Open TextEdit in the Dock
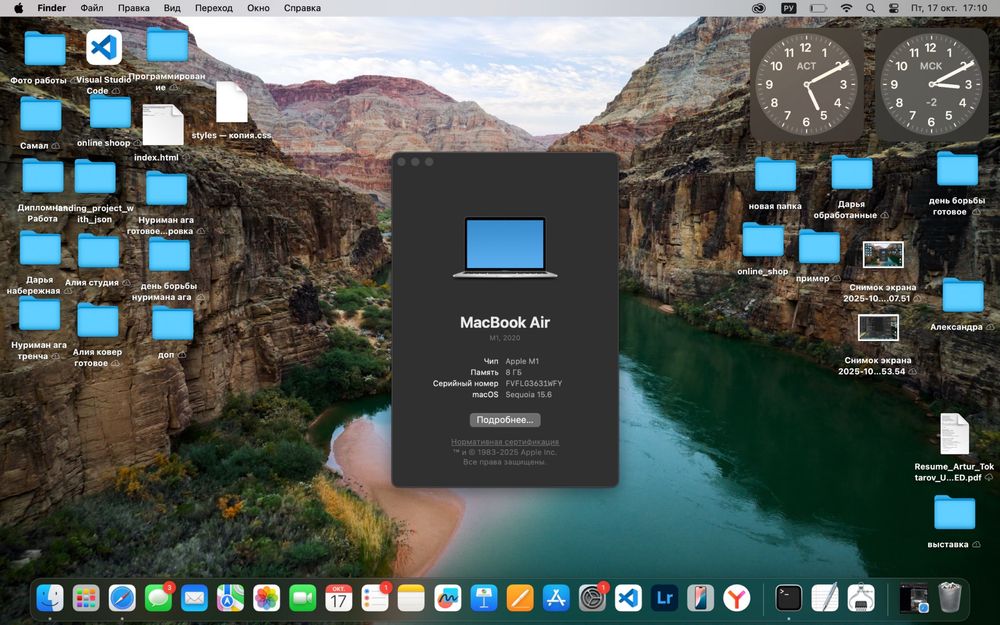The image size is (1000, 625). point(825,598)
